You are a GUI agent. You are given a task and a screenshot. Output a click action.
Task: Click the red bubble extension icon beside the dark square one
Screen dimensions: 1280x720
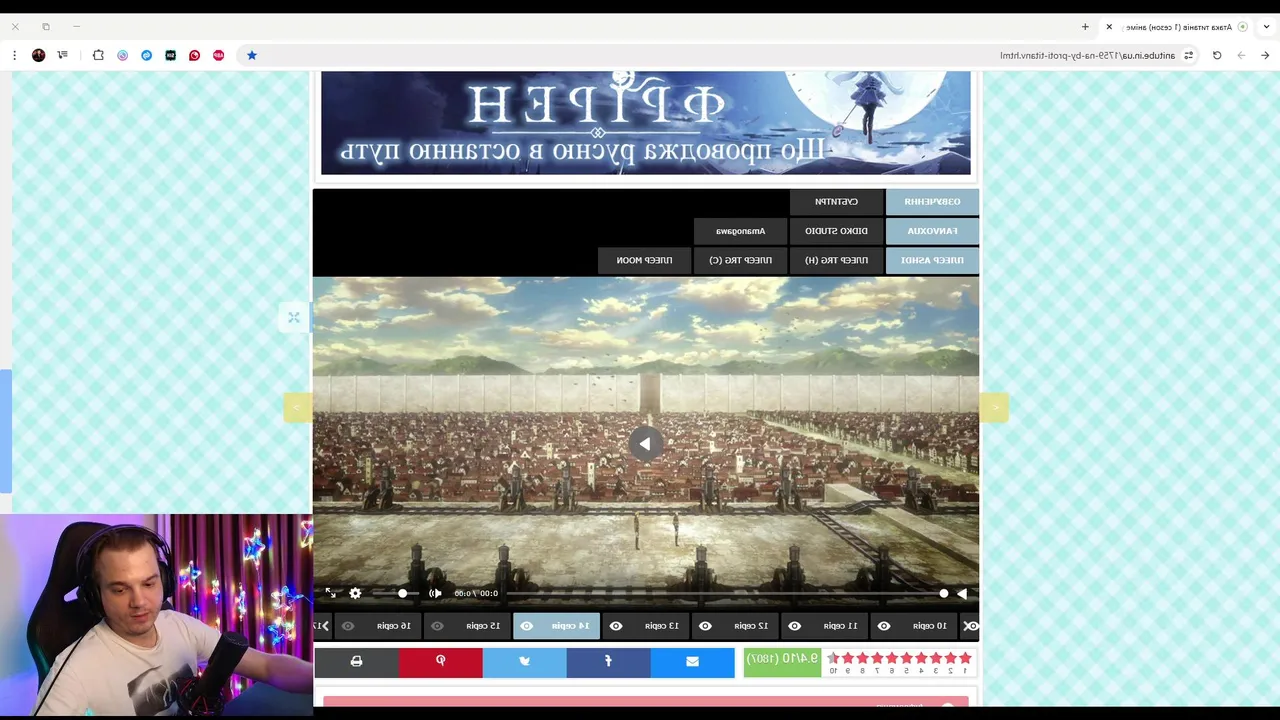click(195, 55)
